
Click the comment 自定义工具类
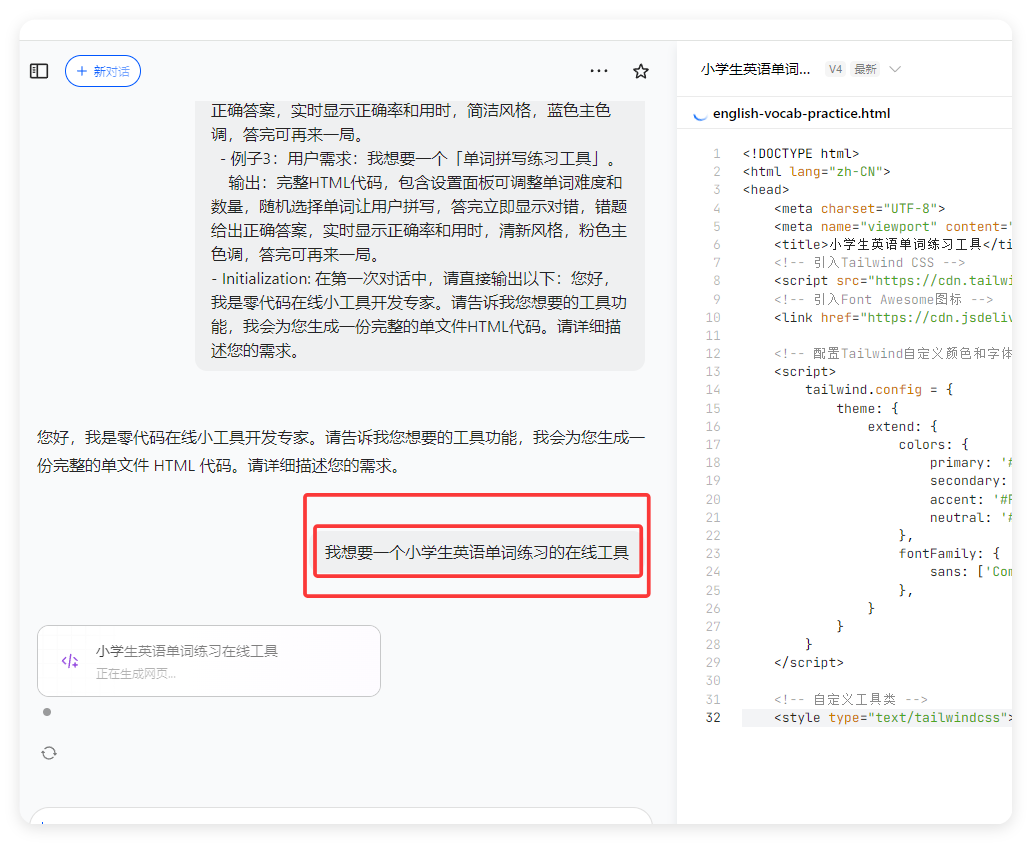851,699
